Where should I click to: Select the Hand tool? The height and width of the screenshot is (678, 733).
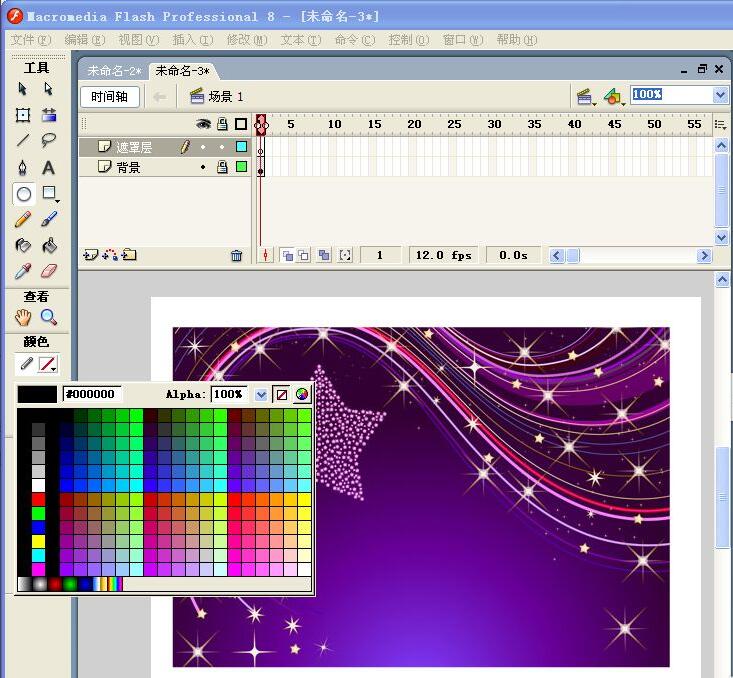(22, 317)
